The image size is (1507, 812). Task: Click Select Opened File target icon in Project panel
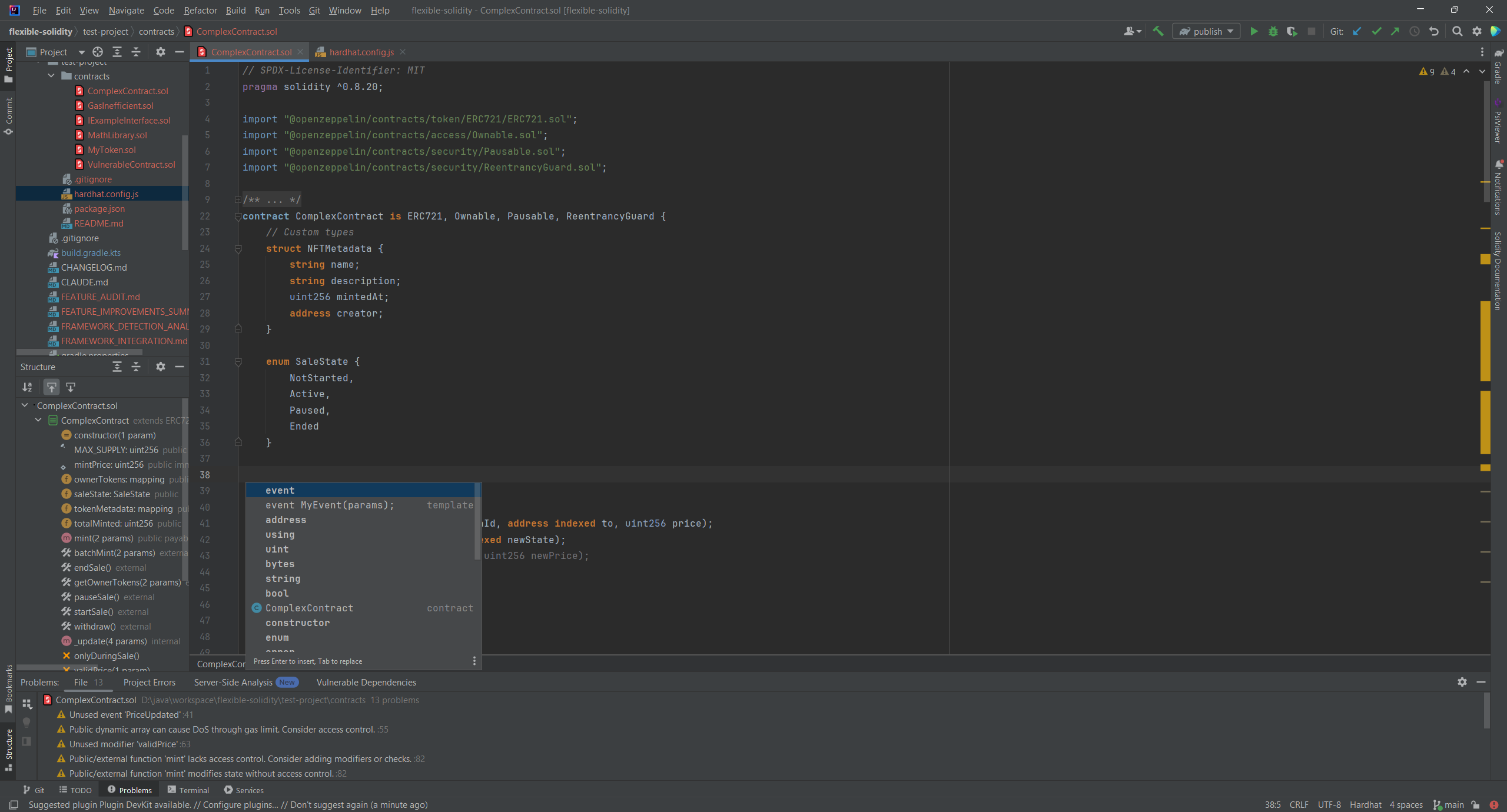[98, 52]
